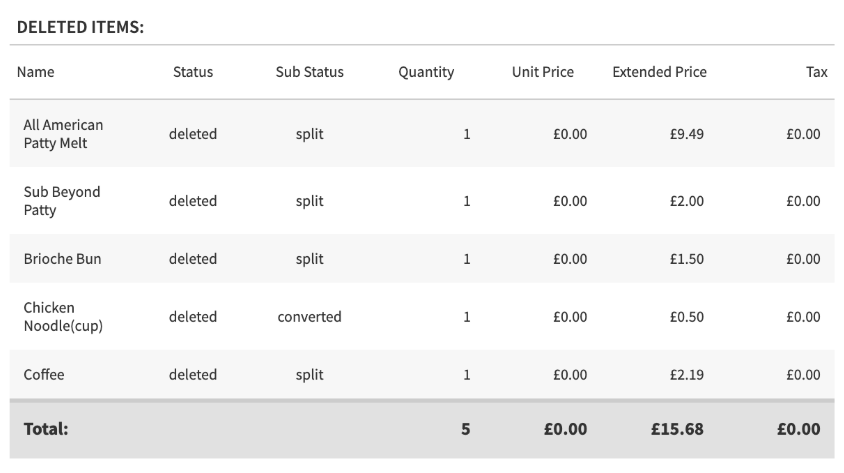
Task: Click the Extended Price column header
Action: click(659, 72)
